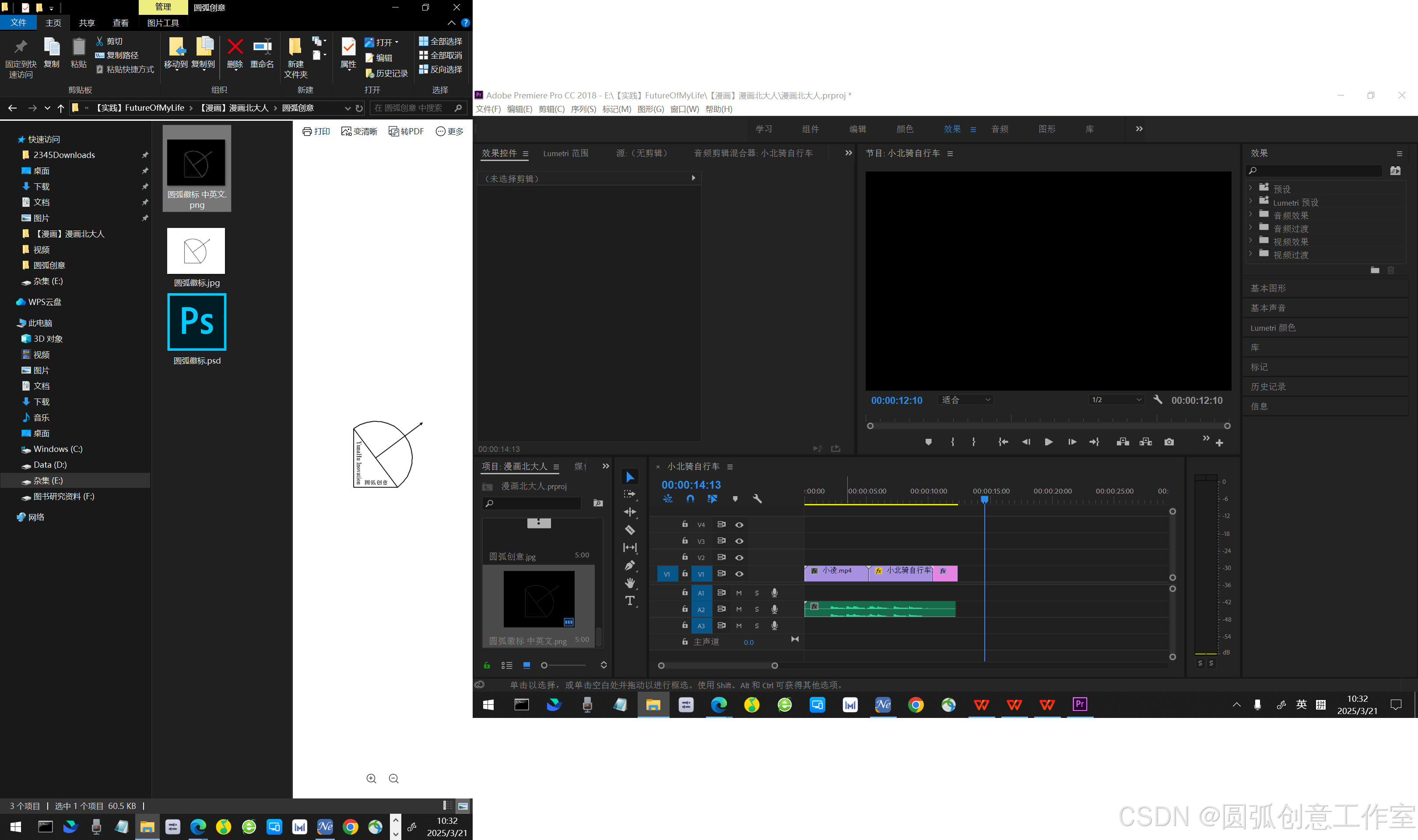This screenshot has height=840, width=1418.
Task: Click the Ripple Edit tool
Action: 629,512
